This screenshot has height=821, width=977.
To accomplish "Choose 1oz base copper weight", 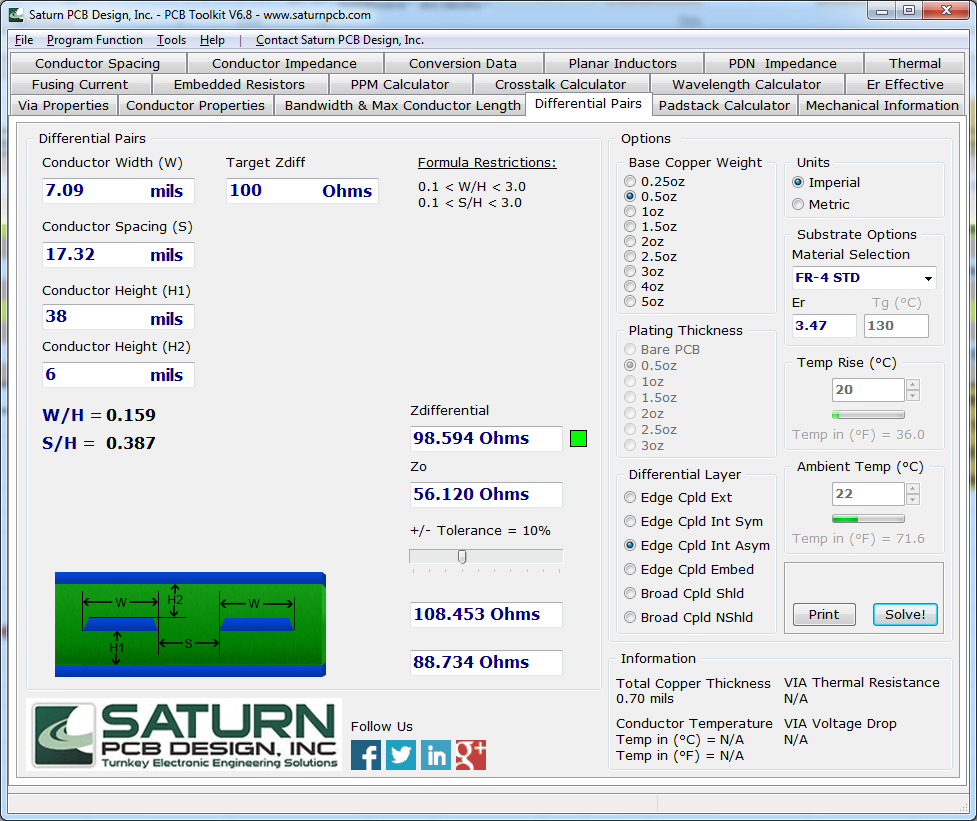I will pos(630,211).
